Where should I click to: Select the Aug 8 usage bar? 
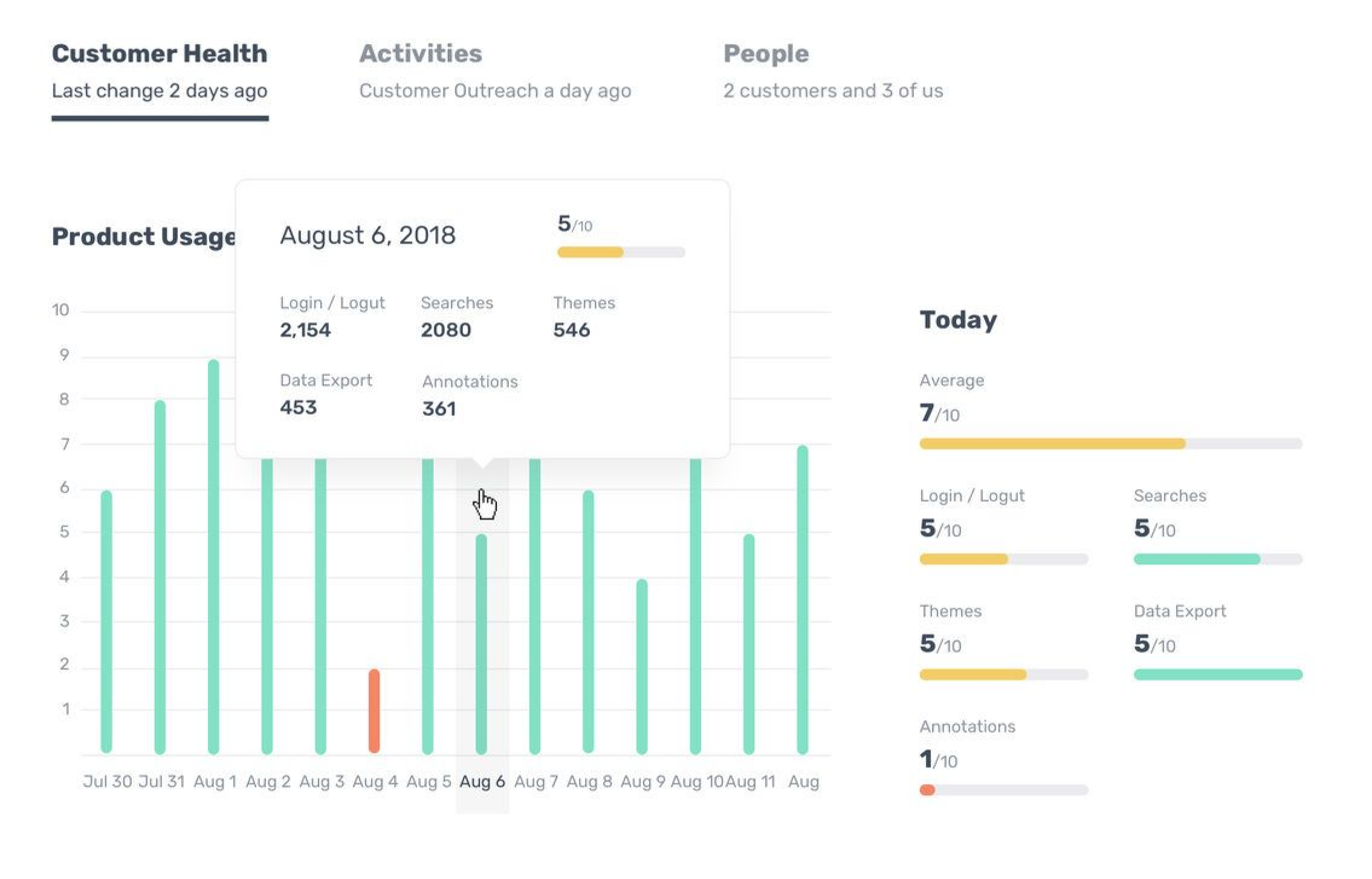(588, 621)
